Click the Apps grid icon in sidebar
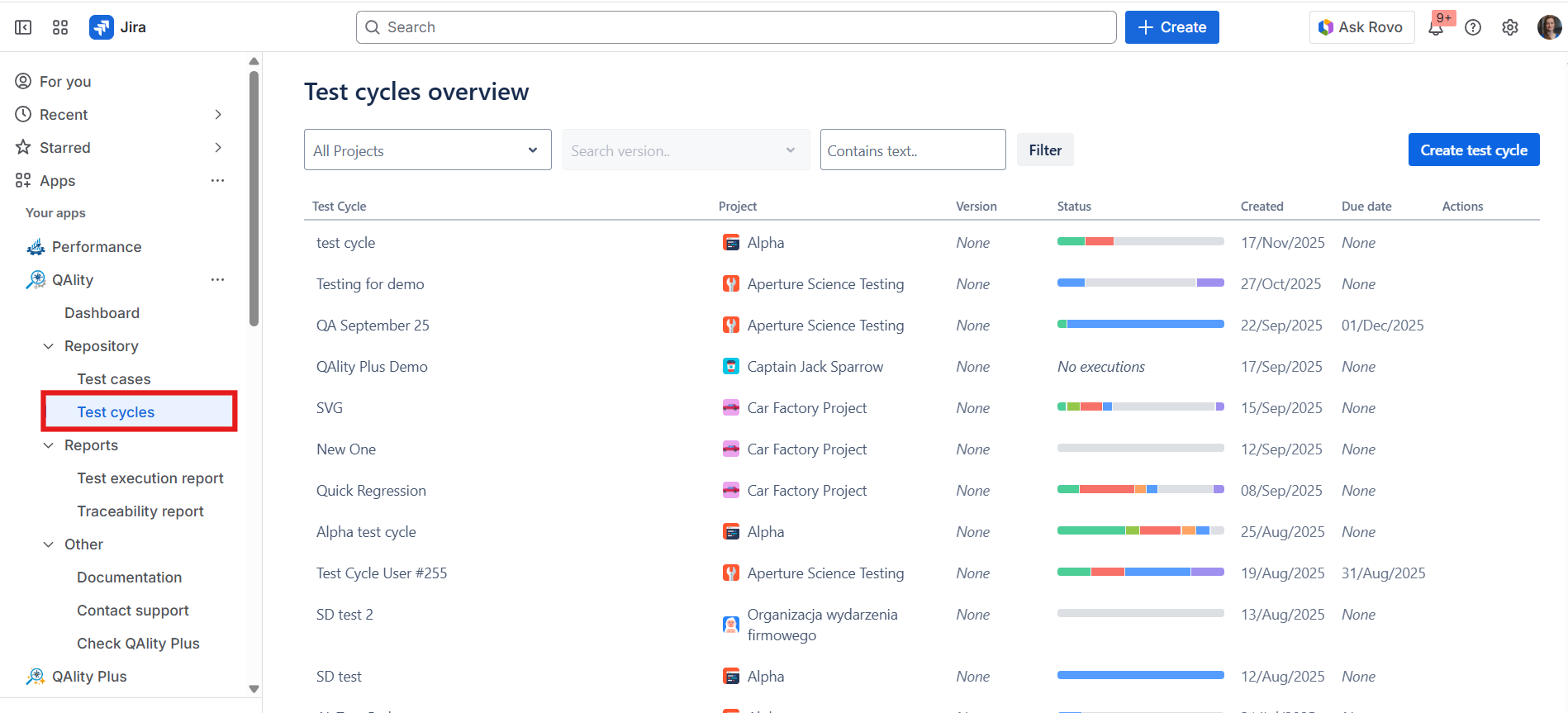 [23, 180]
